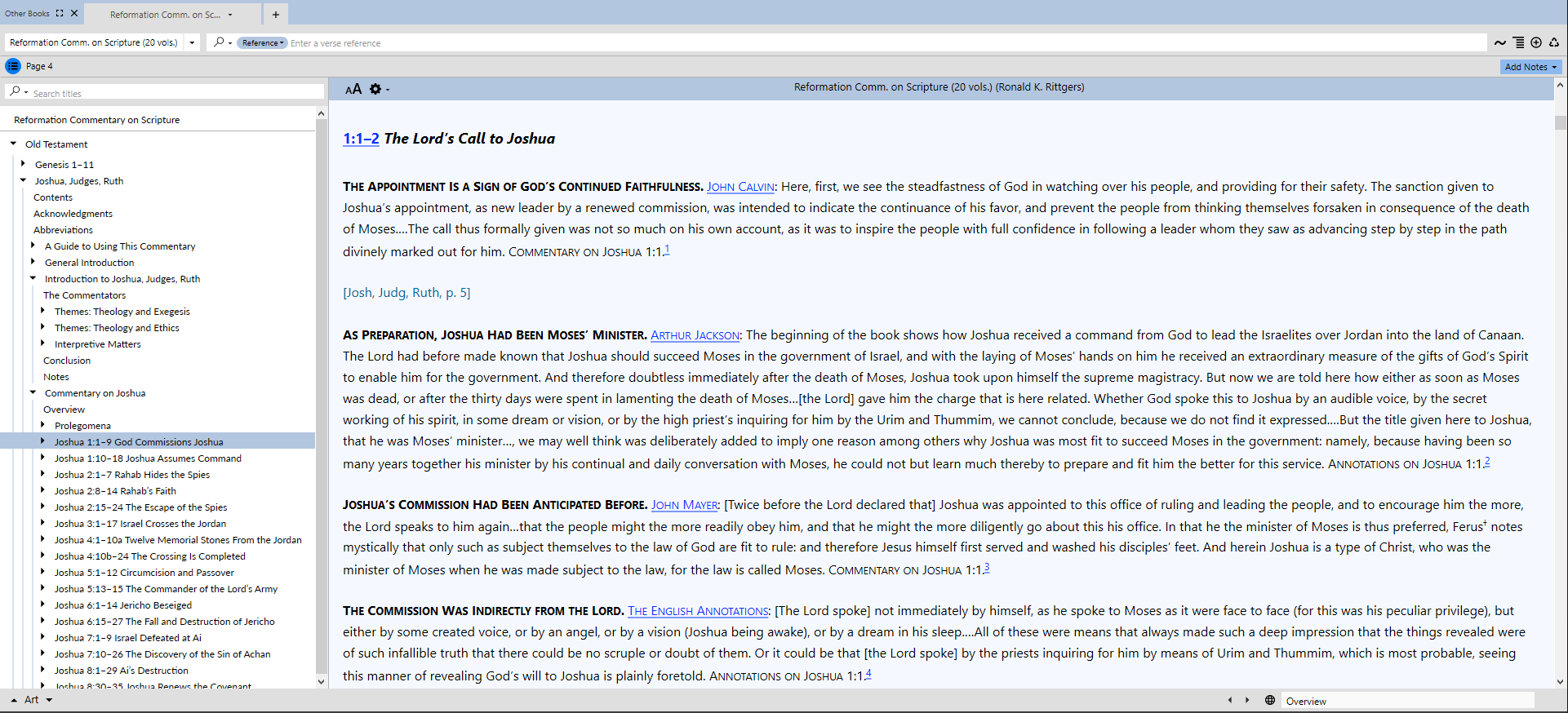Click the contents tree scroll down arrow

(x=321, y=681)
